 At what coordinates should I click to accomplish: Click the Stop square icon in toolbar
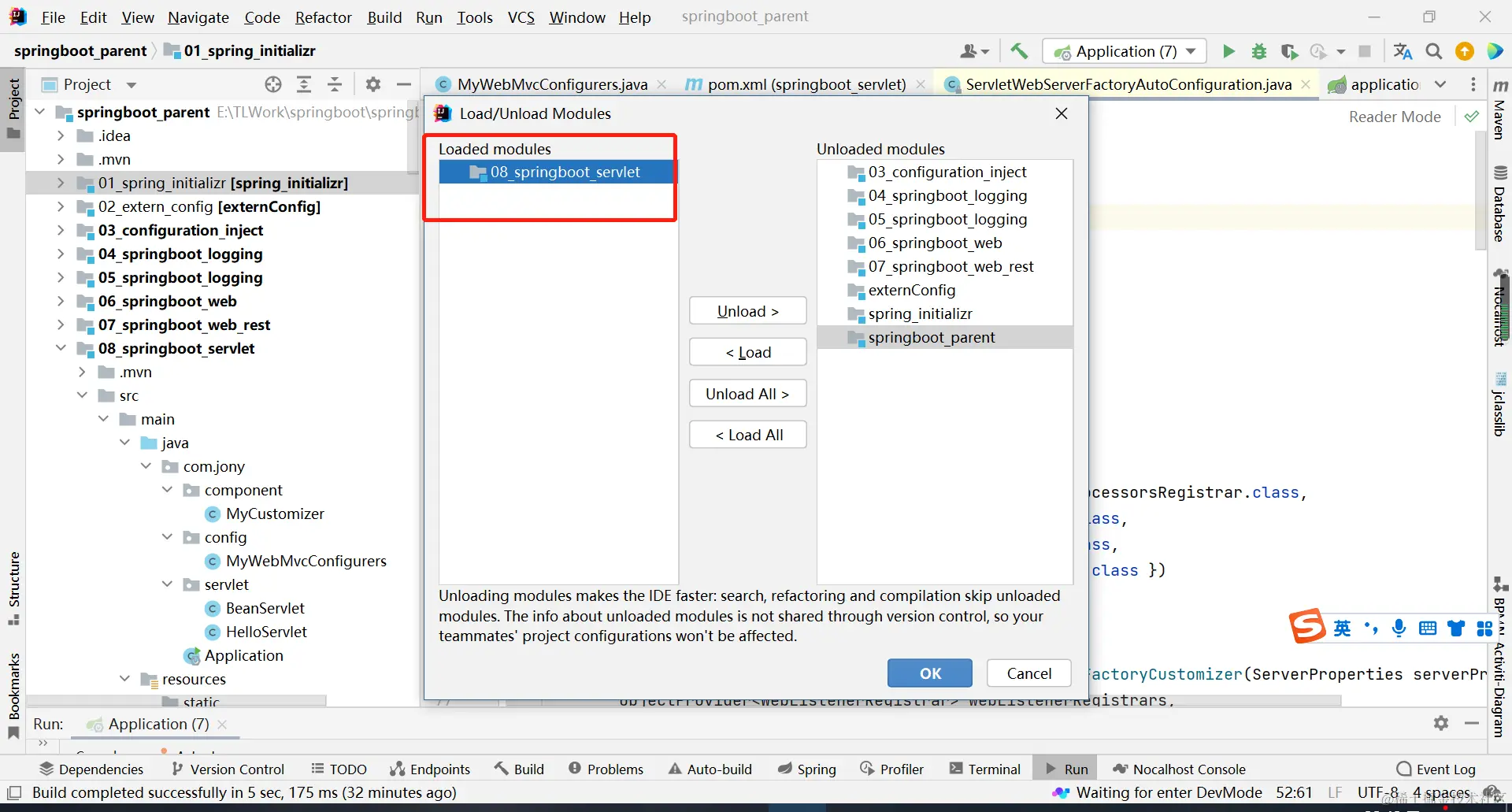point(1365,51)
